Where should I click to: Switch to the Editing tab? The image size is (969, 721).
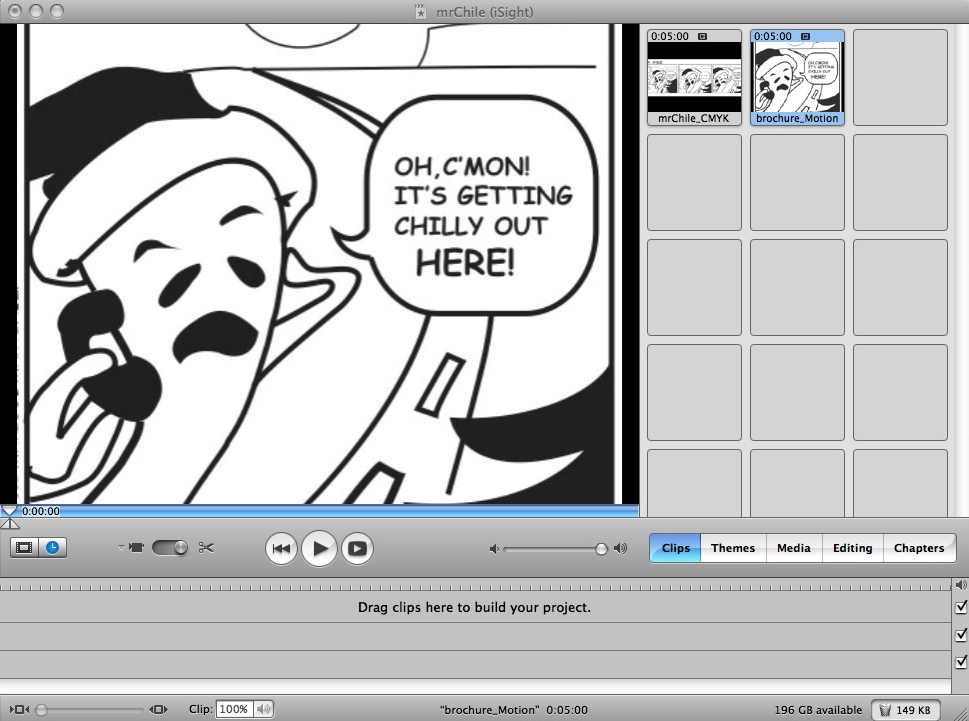tap(852, 548)
